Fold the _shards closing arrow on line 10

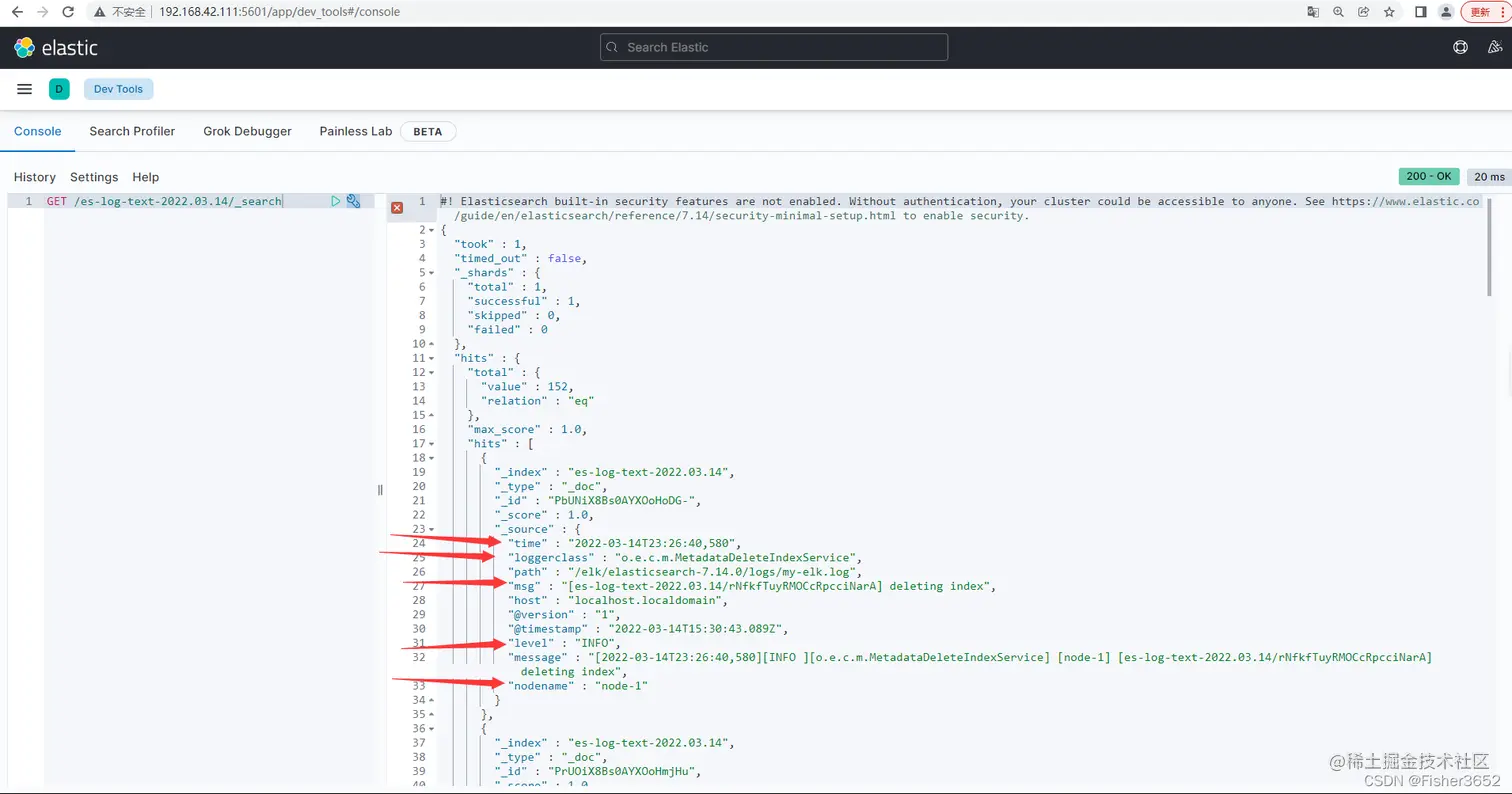pyautogui.click(x=431, y=344)
